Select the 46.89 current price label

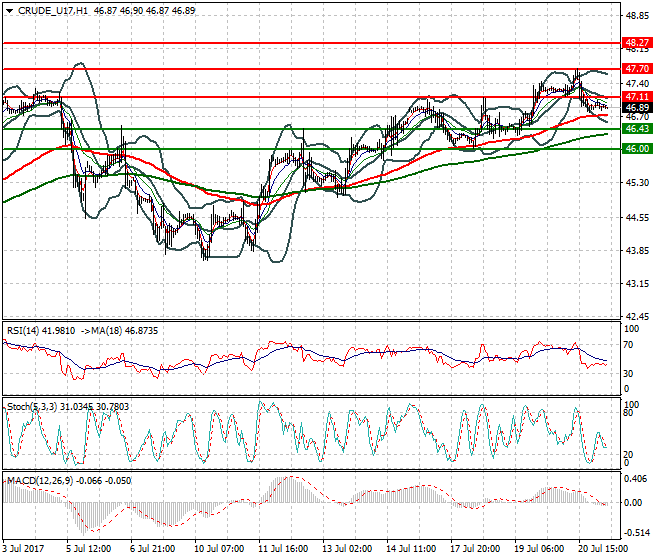637,108
